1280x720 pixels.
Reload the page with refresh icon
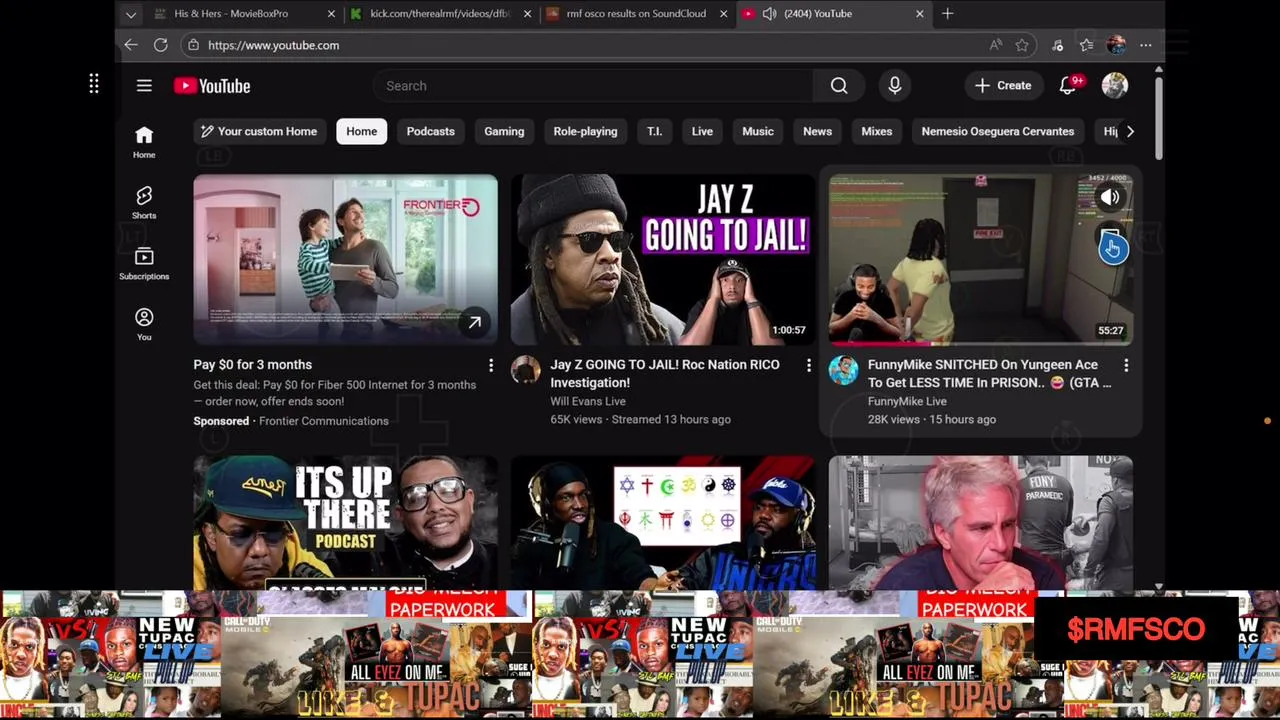(161, 45)
